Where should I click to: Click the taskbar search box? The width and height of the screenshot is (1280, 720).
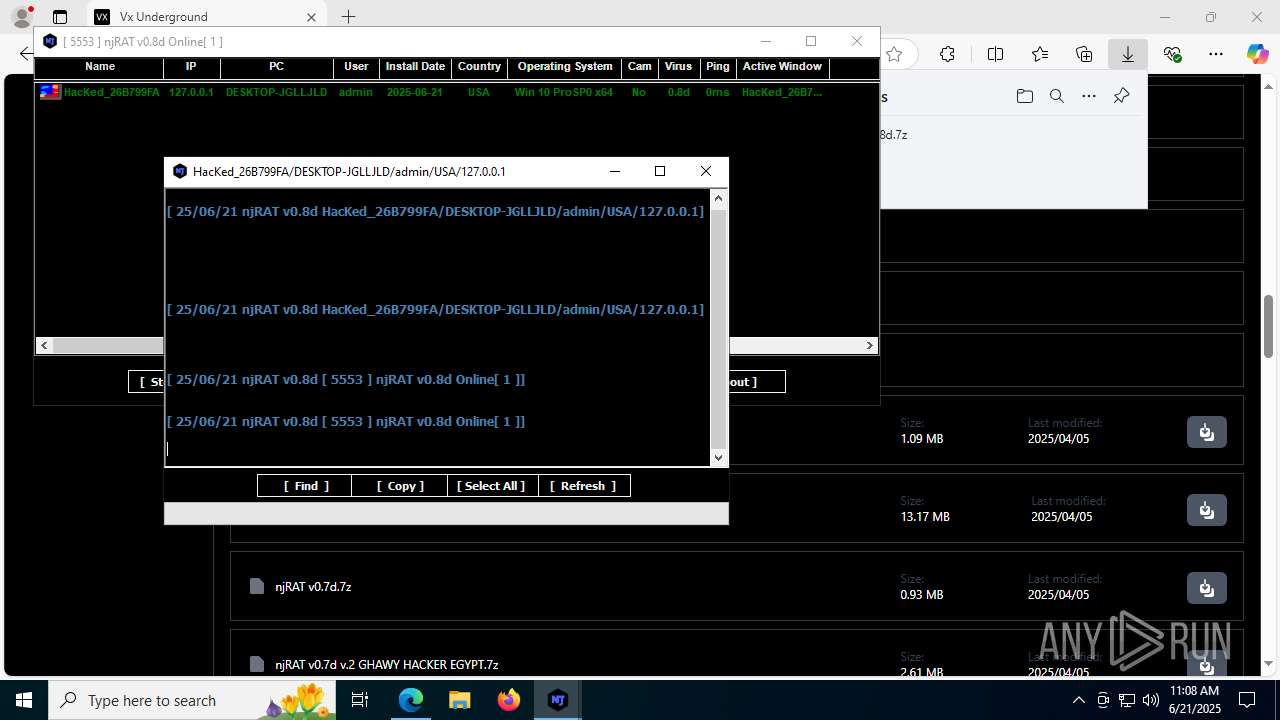point(191,700)
